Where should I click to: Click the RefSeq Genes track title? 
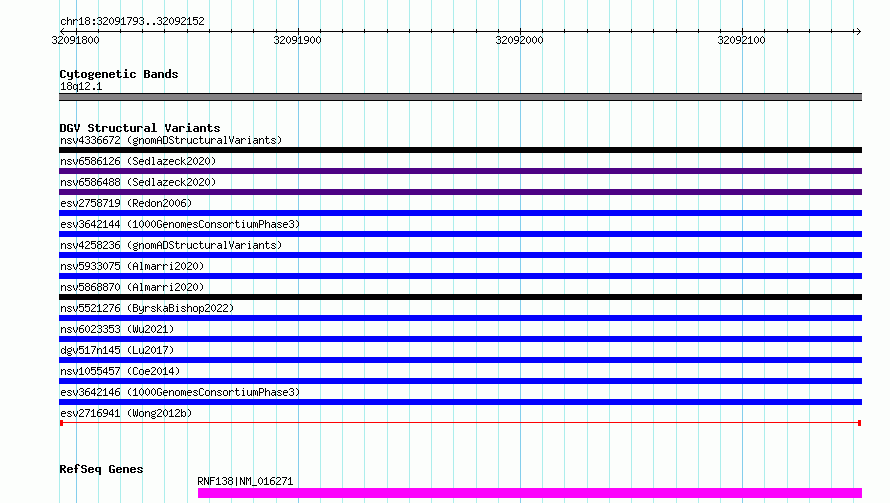(x=101, y=469)
